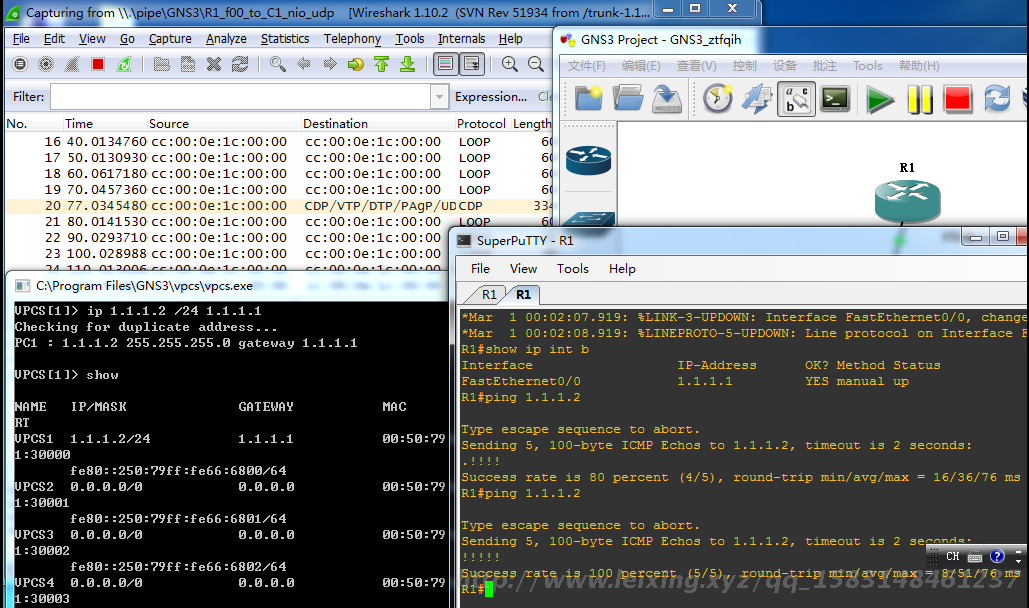1029x608 pixels.
Task: Open SuperPuTTY Tools menu
Action: [572, 269]
